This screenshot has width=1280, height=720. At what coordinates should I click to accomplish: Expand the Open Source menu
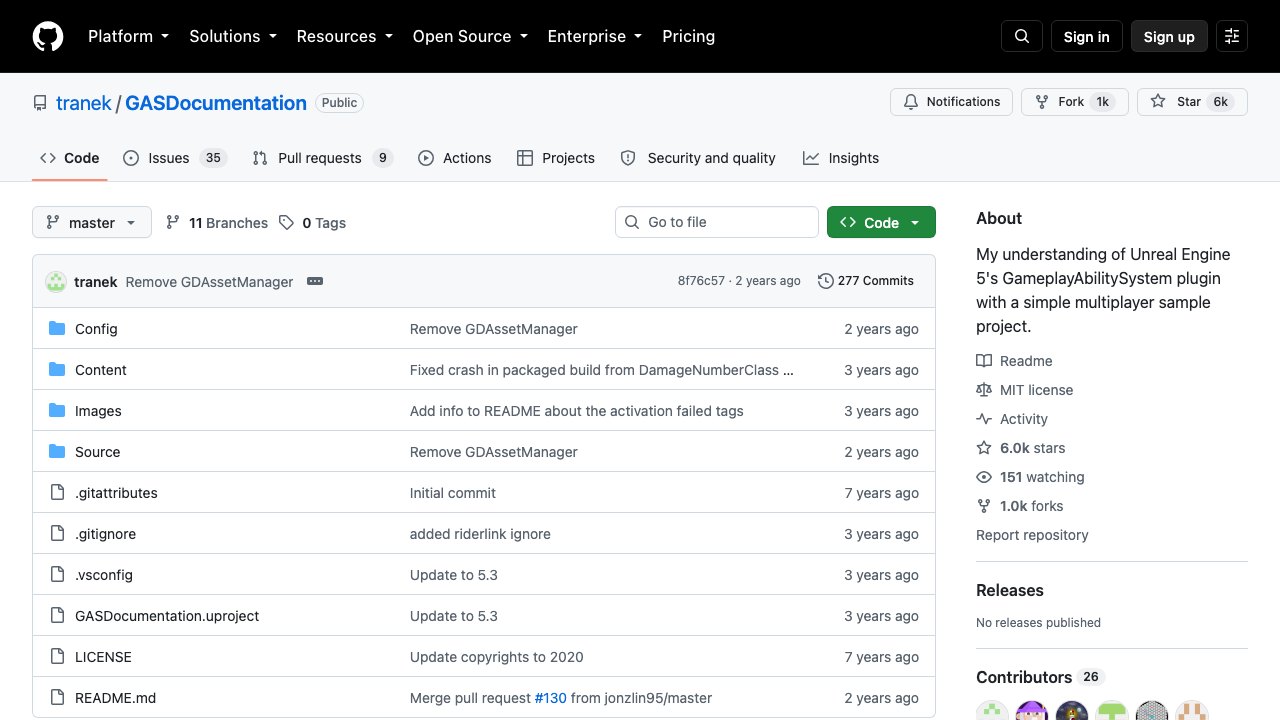click(x=469, y=36)
